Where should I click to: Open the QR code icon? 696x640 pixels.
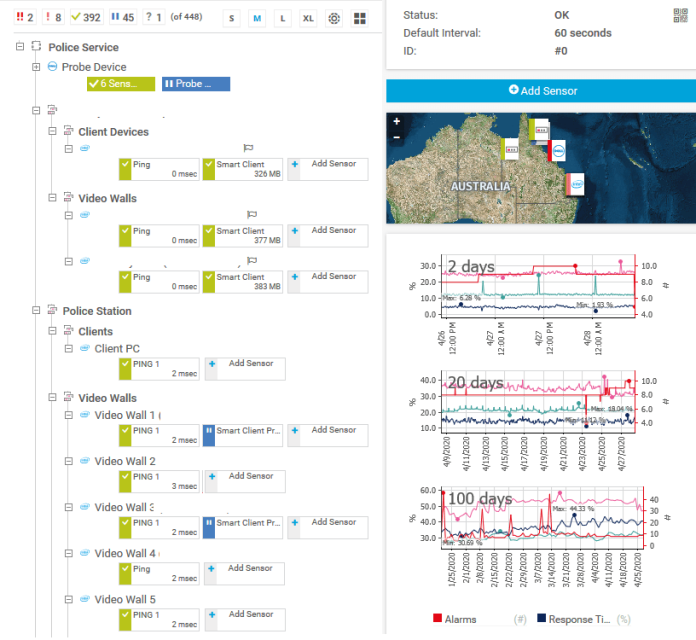coord(682,15)
